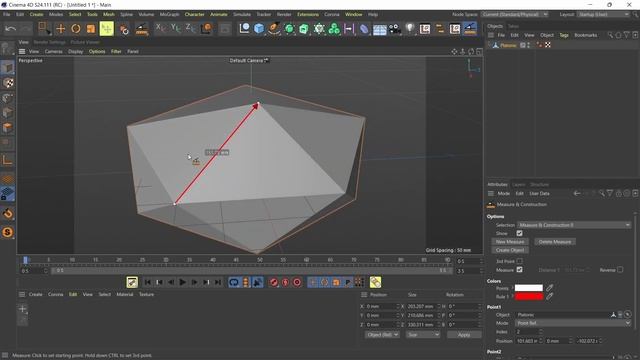Open the Point1 Mode dropdown
This screenshot has height=360, width=640.
[x=573, y=323]
